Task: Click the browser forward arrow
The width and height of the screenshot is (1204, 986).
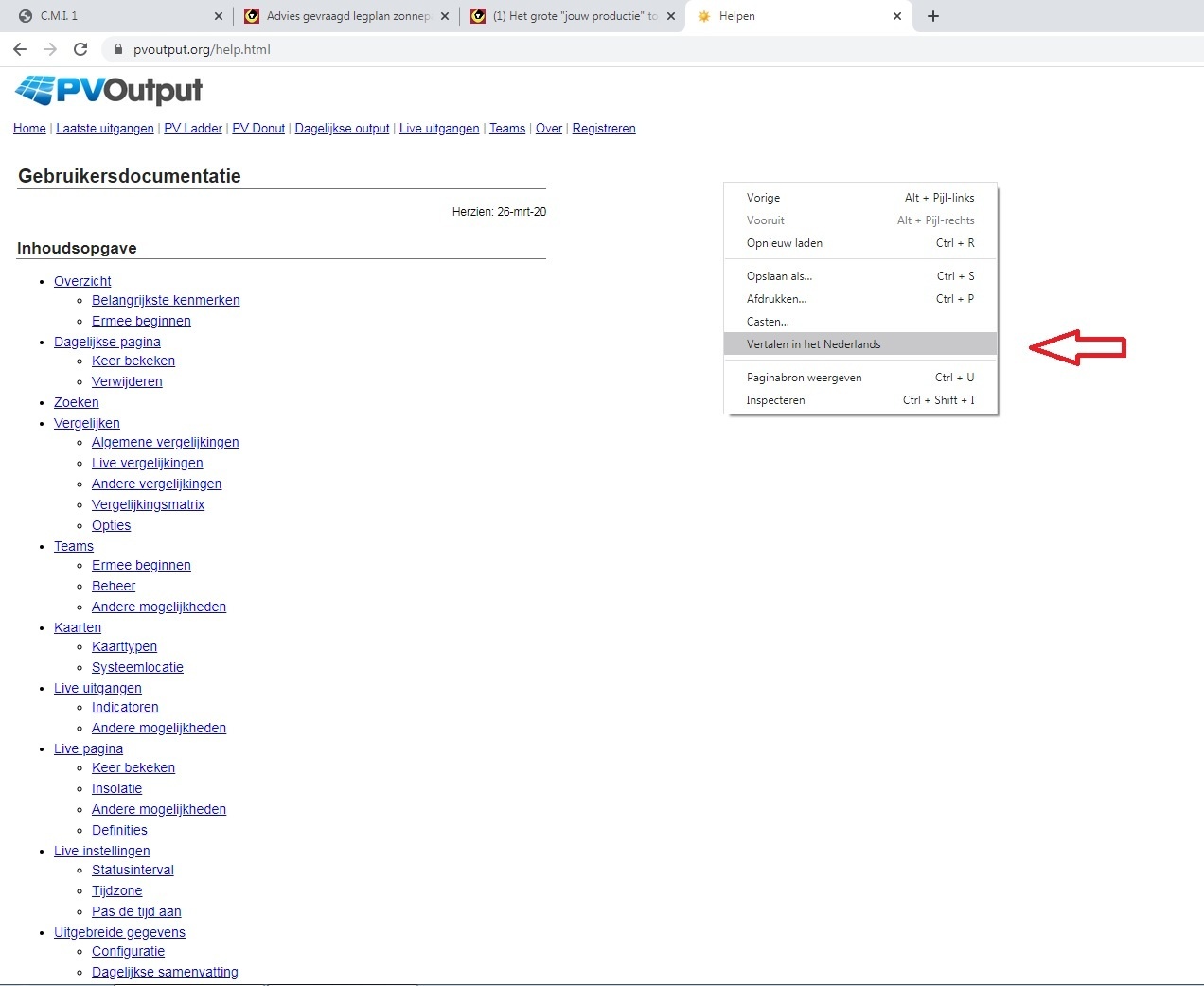Action: 50,49
